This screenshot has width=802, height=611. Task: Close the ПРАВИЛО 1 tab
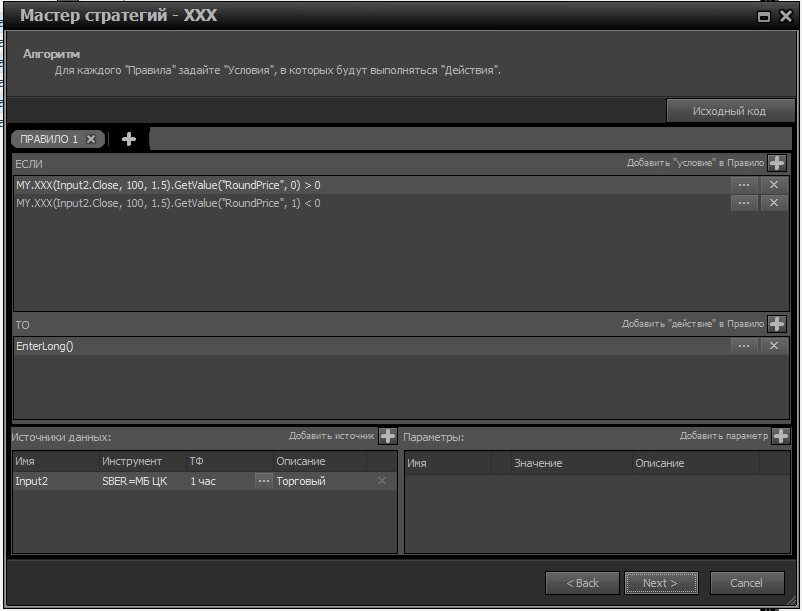(x=91, y=139)
